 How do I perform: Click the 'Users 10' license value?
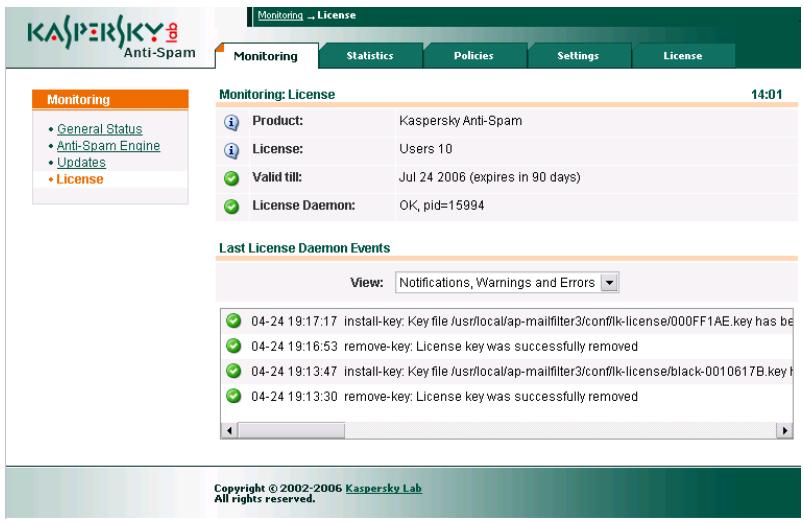(426, 149)
